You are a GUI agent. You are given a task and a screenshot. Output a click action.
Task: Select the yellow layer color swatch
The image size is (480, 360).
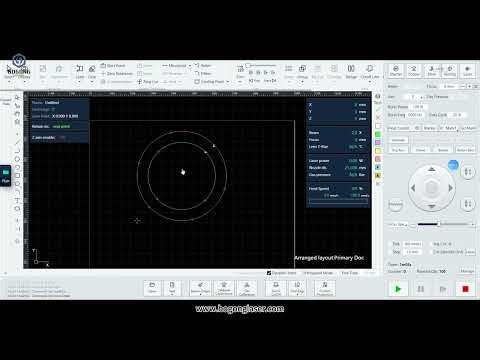(x=378, y=151)
